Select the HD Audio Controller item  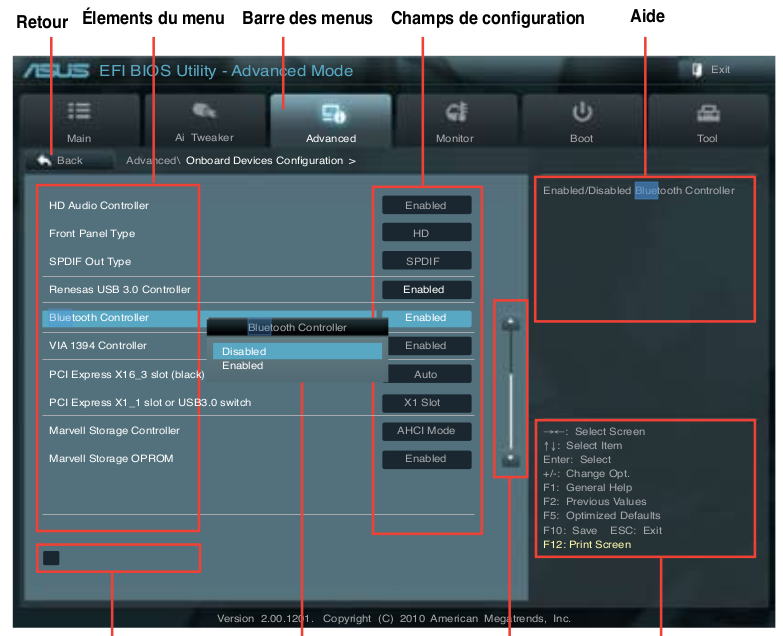99,205
